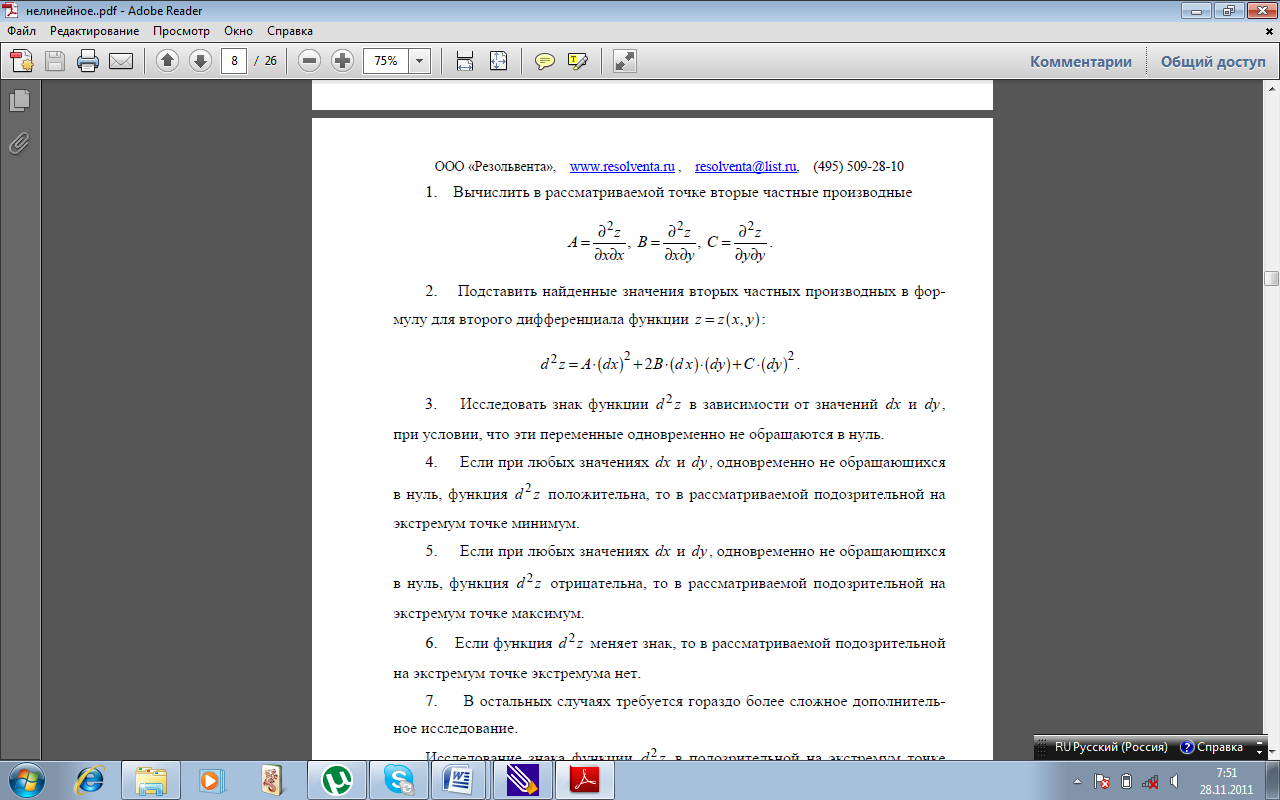Follow the www.resolventa.ru link
The width and height of the screenshot is (1280, 800).
pos(623,167)
